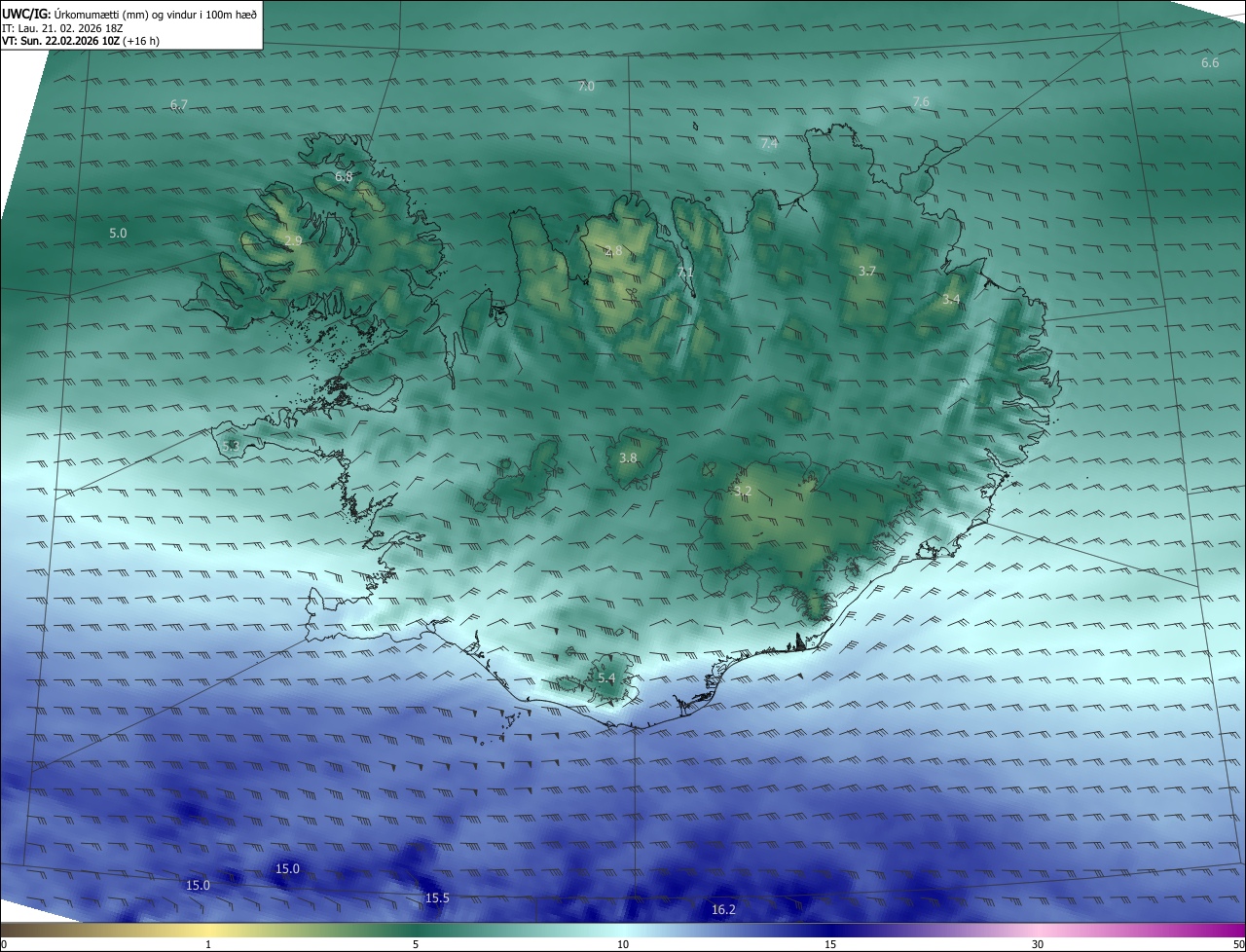Select the 7.0 value label

pyautogui.click(x=586, y=87)
